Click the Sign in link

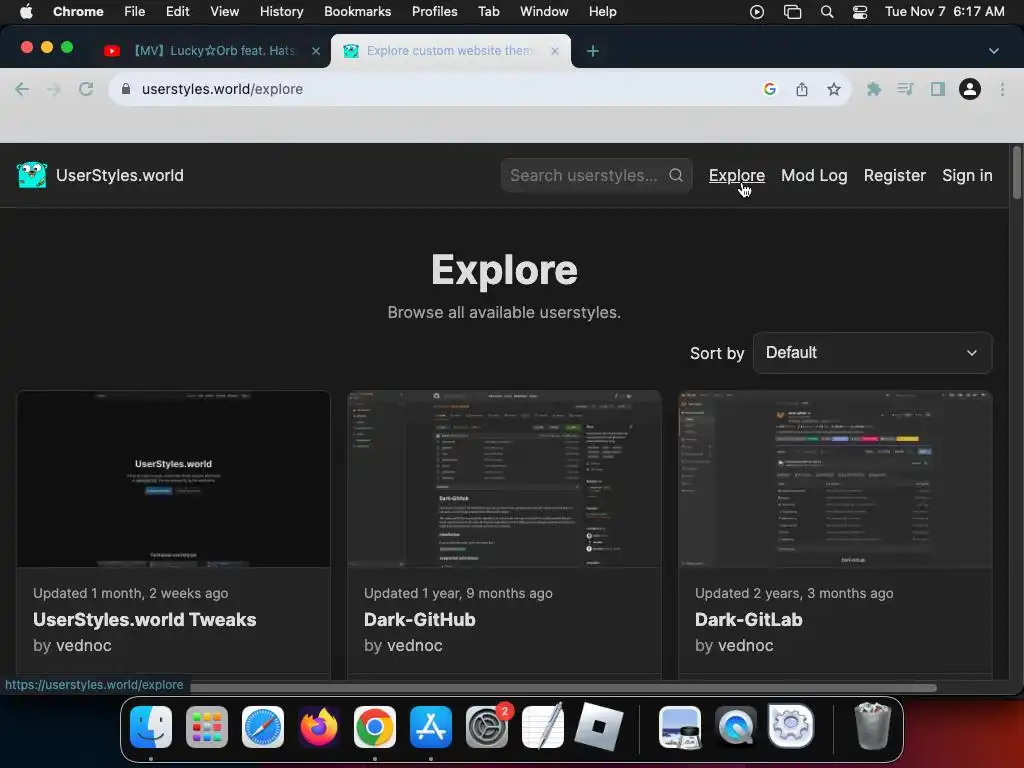tap(967, 175)
